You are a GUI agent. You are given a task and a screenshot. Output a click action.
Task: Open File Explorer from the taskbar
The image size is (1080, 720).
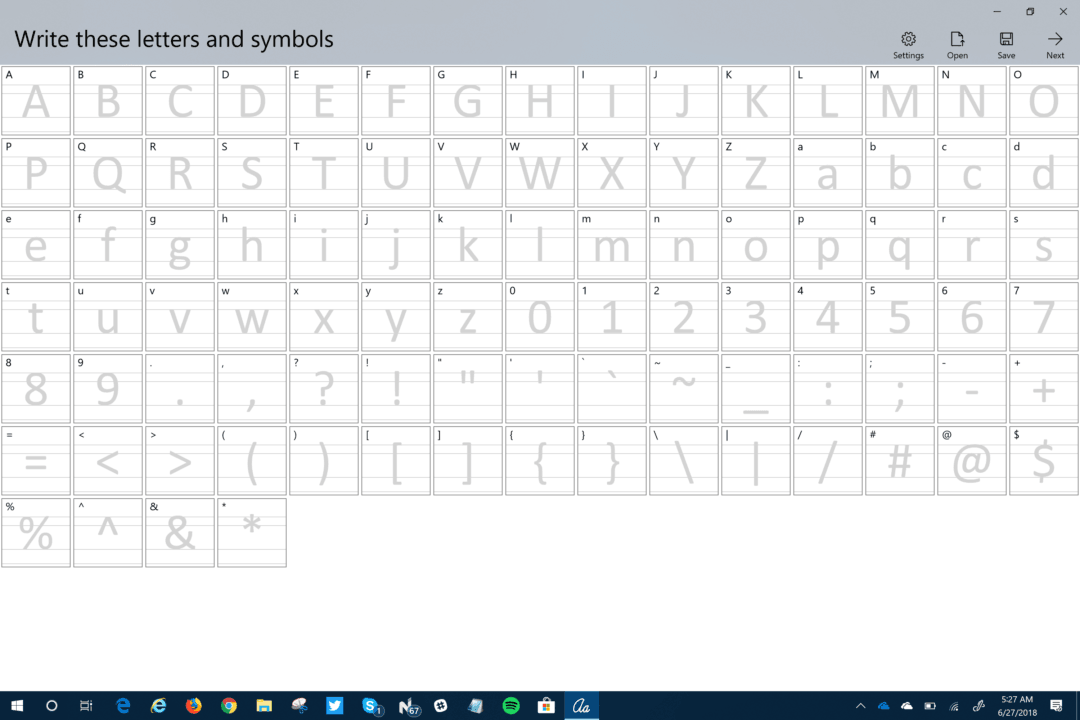tap(264, 706)
